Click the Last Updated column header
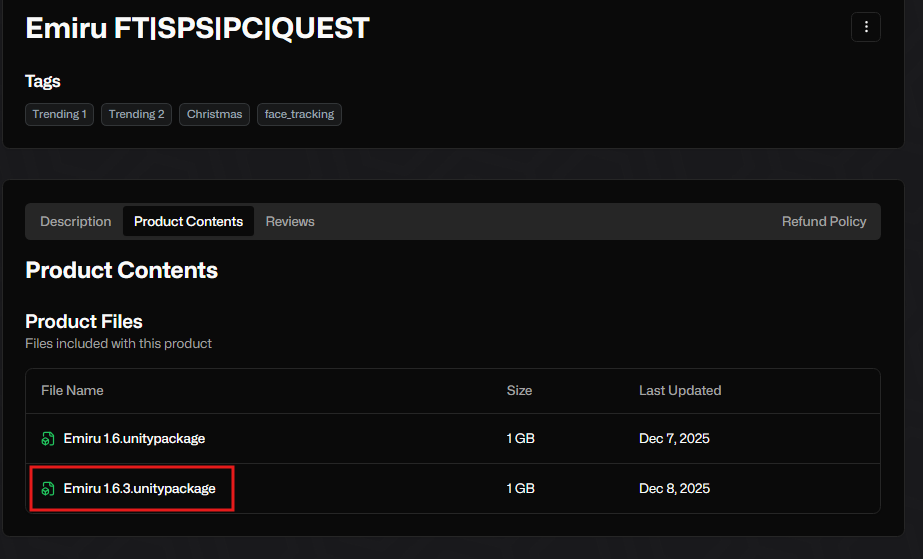The height and width of the screenshot is (559, 923). 680,391
